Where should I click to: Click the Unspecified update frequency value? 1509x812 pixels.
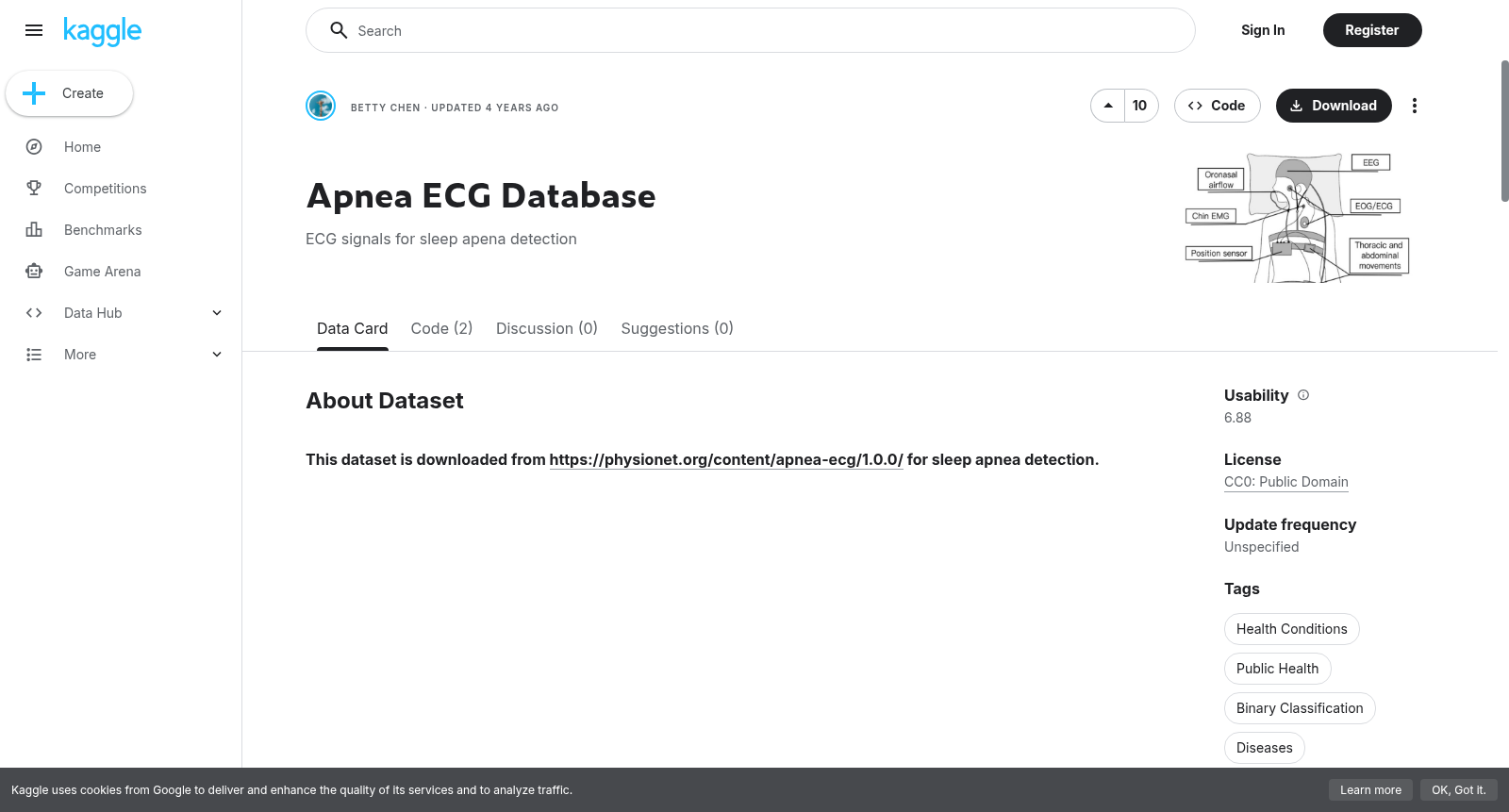tap(1262, 547)
